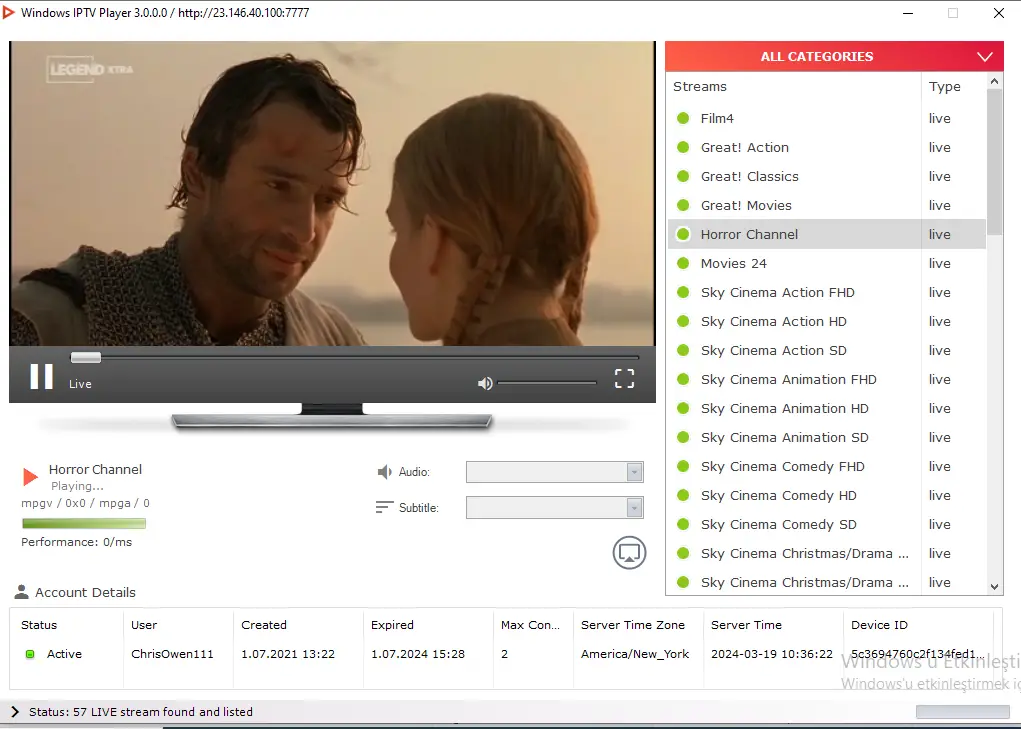Select the Great! Movies stream
The image size is (1021, 729).
(827, 205)
